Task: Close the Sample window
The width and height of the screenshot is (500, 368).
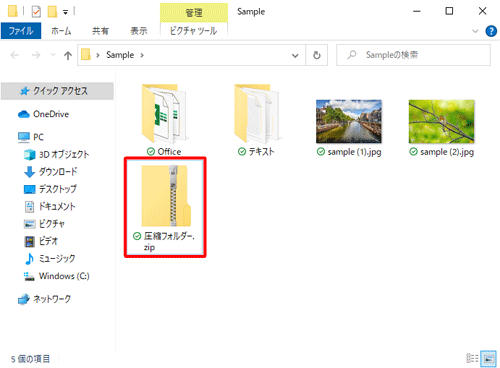Action: (482, 11)
